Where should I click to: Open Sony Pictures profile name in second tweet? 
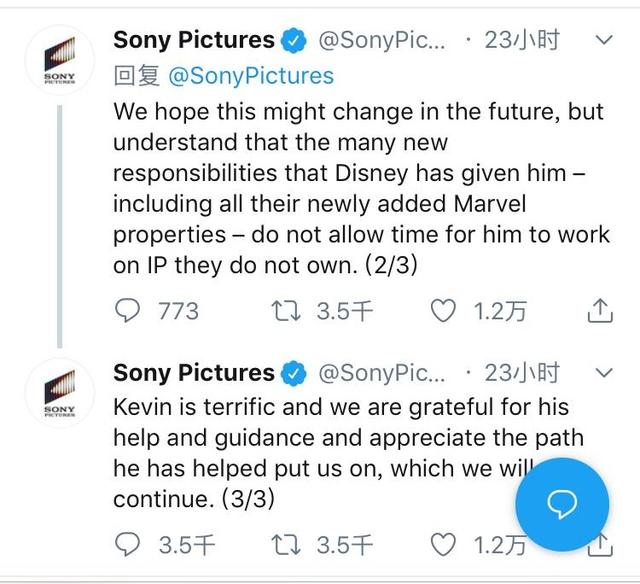coord(194,373)
